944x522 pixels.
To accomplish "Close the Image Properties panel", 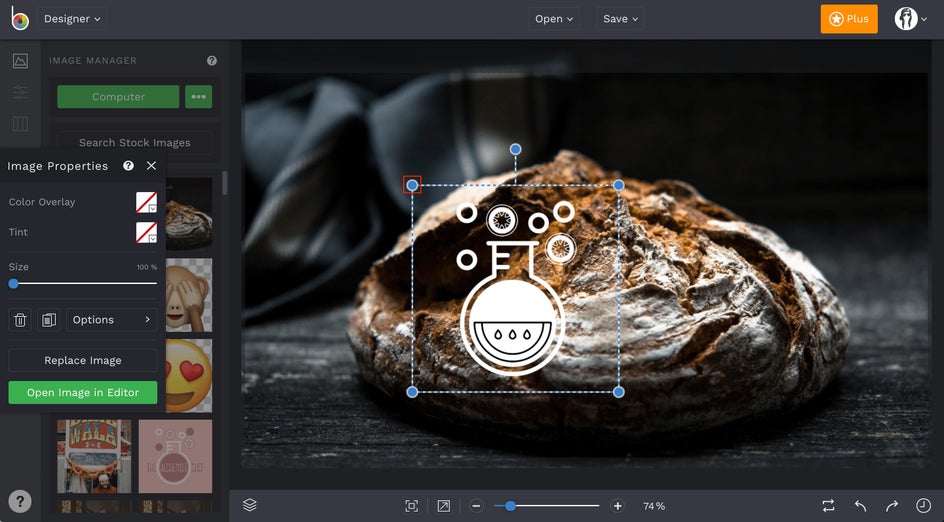I will 151,166.
